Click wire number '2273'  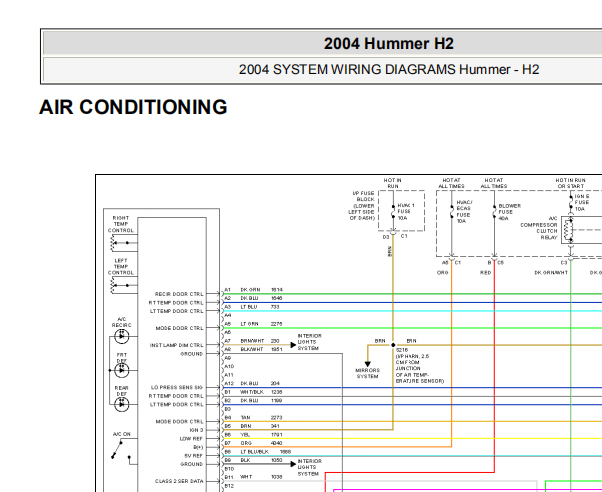(x=276, y=417)
